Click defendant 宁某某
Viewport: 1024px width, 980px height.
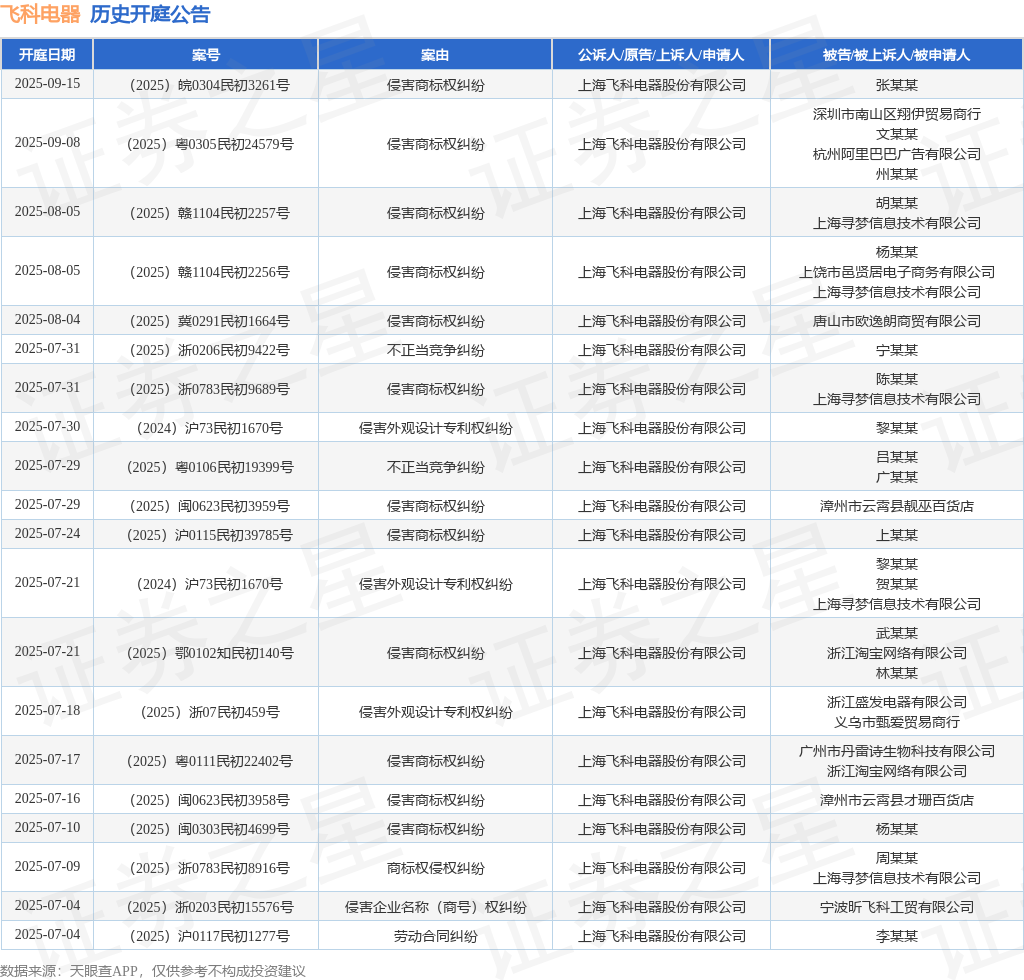[x=897, y=350]
